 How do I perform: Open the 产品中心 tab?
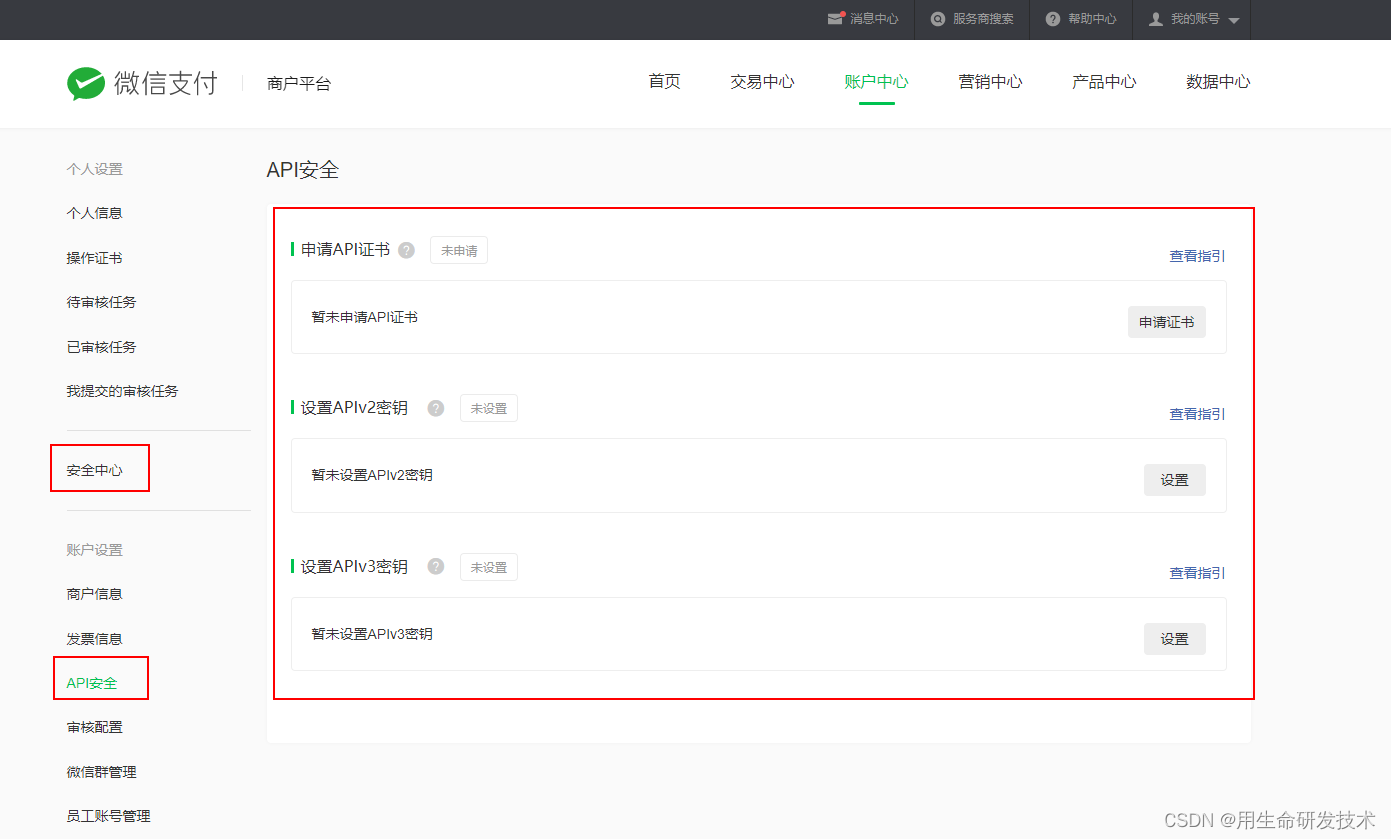pos(1104,82)
